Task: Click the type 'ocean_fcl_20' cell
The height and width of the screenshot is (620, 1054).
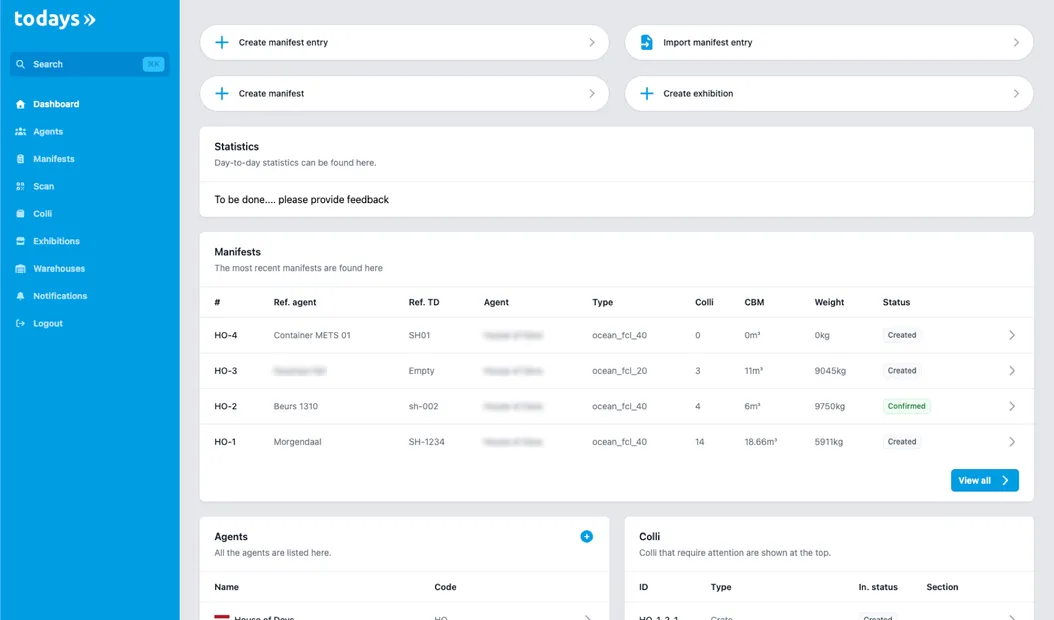Action: click(619, 371)
